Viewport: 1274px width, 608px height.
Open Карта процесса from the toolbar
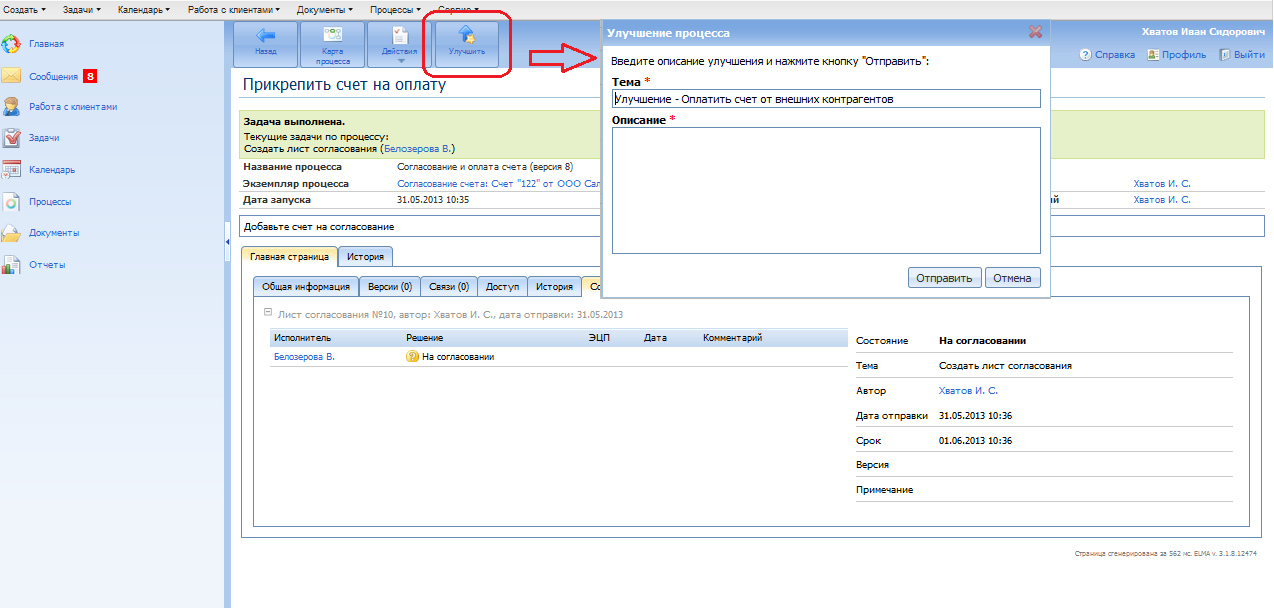tap(333, 45)
